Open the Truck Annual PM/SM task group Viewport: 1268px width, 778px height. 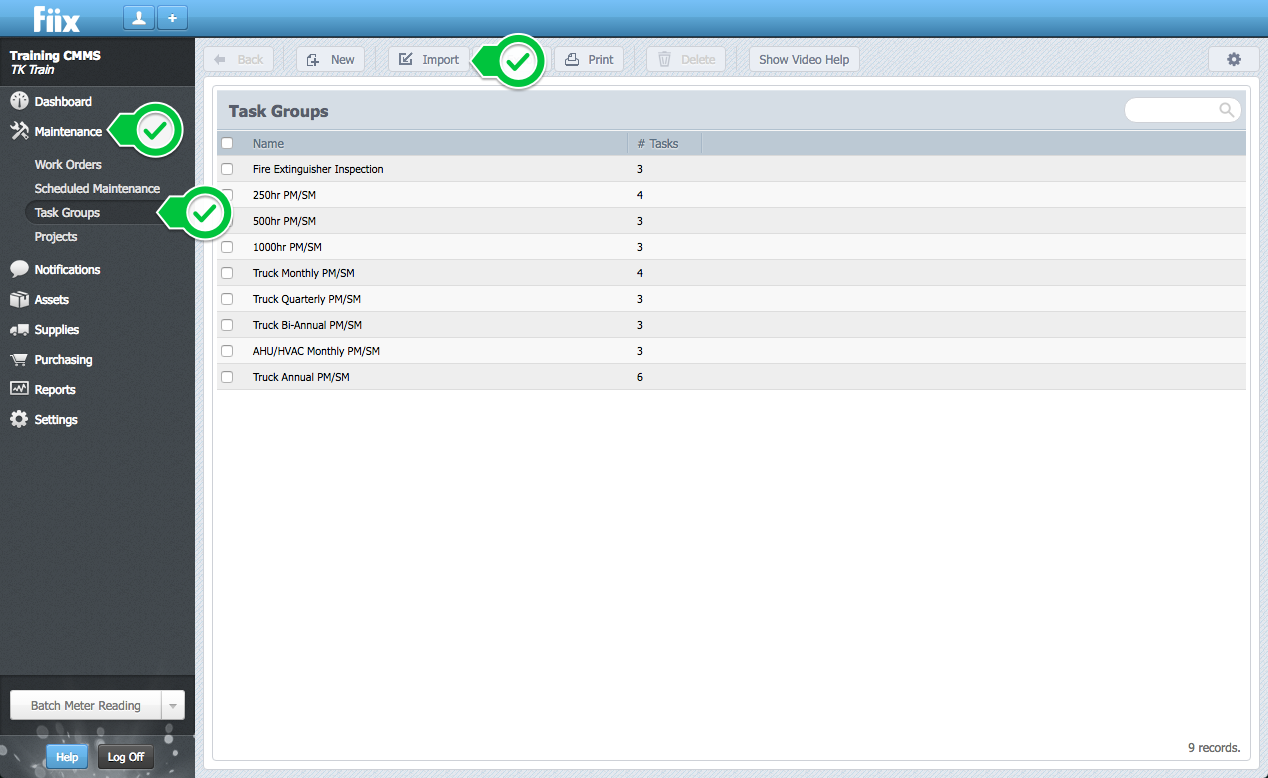pos(301,377)
